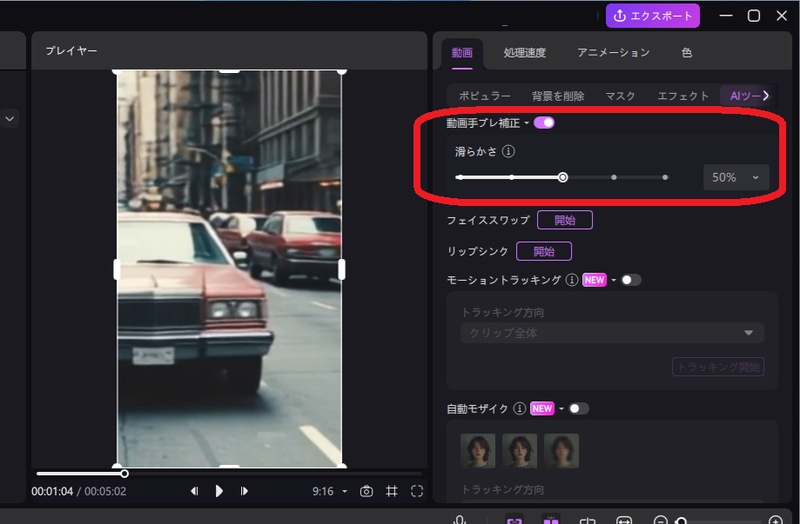Select the 背景を削除 sub-tab
Image resolution: width=800 pixels, height=524 pixels.
click(x=558, y=96)
